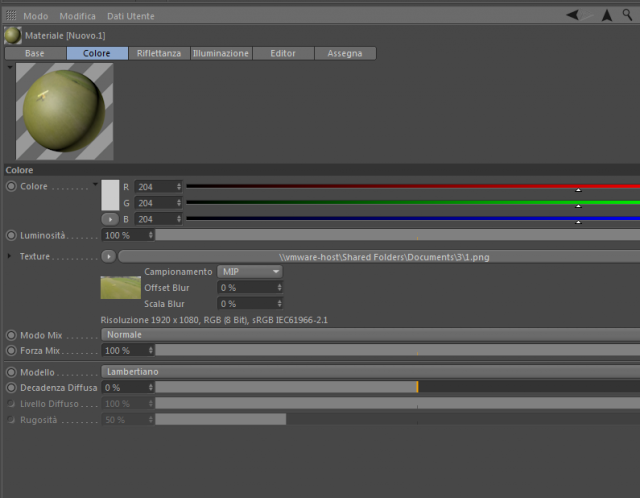The image size is (640, 498).
Task: Click the arrow button beside B channel
Action: pyautogui.click(x=110, y=219)
